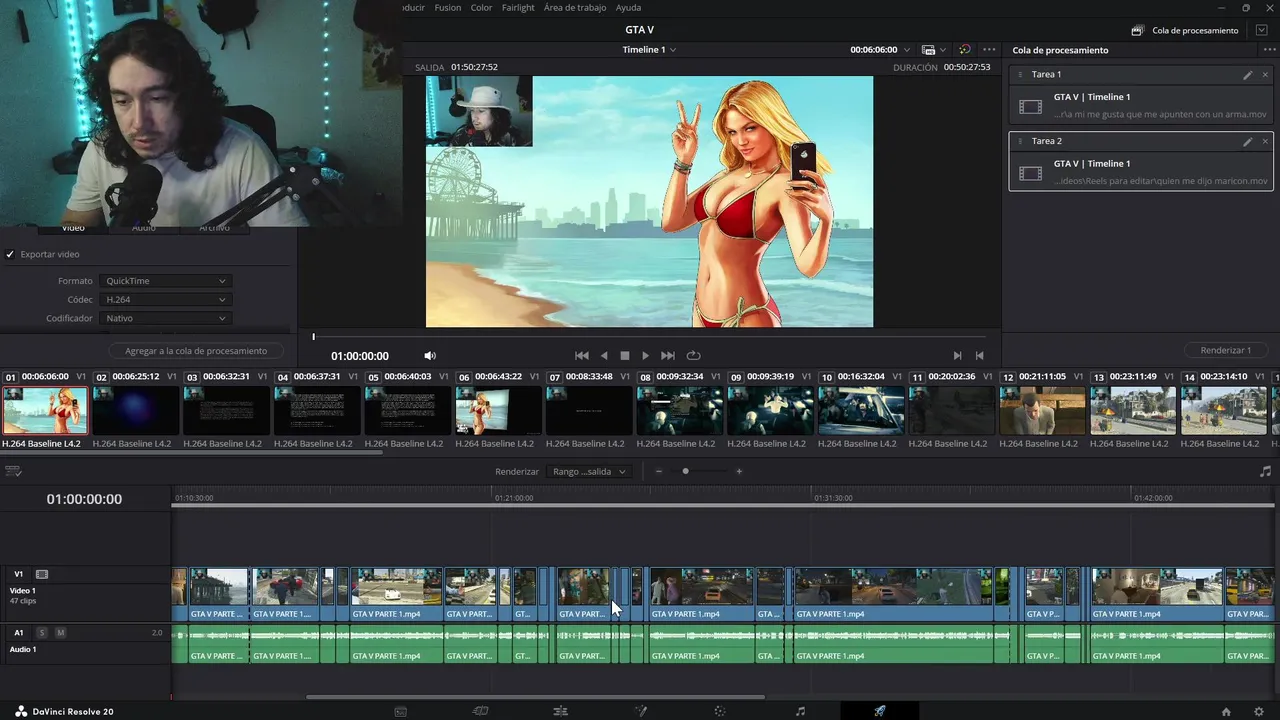The image size is (1280, 720).
Task: Click the render cache icon in viewer bar
Action: coord(929,50)
